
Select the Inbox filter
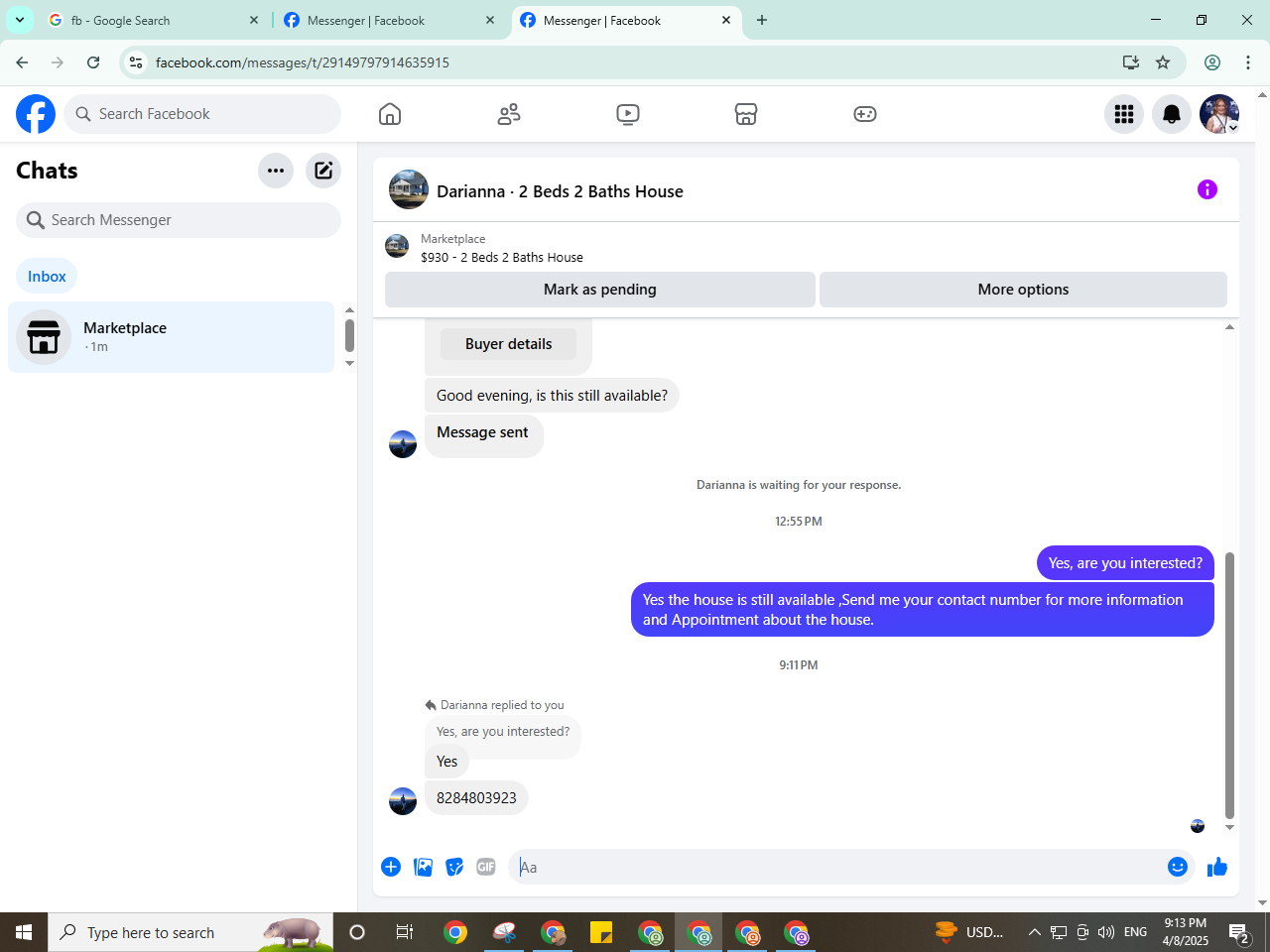47,277
